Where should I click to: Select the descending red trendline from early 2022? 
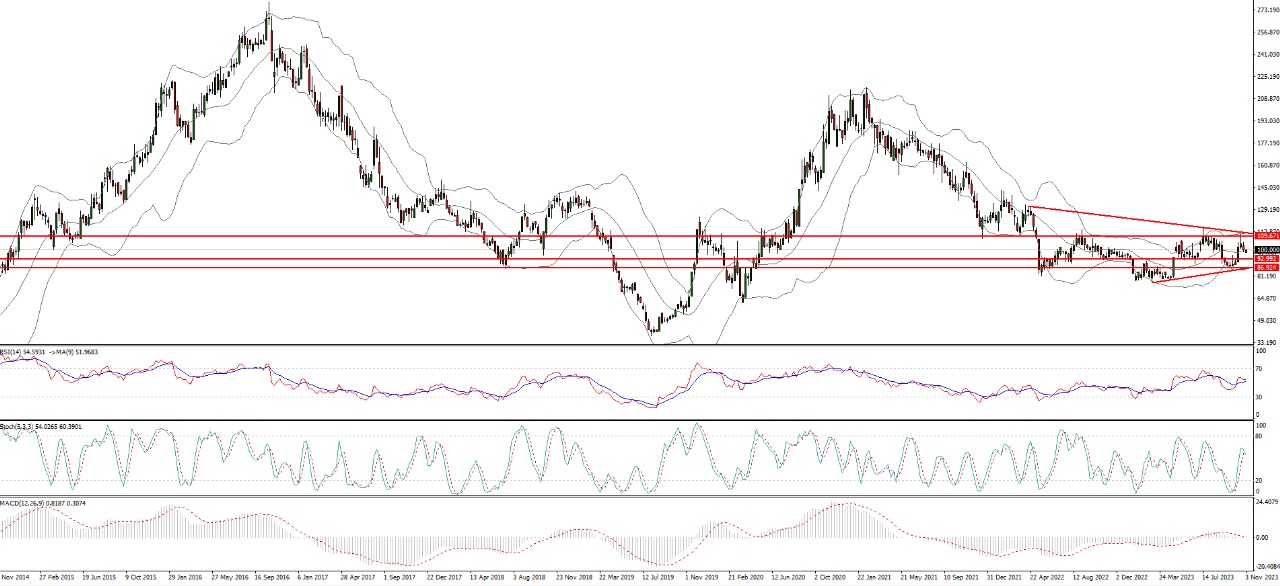click(1140, 220)
